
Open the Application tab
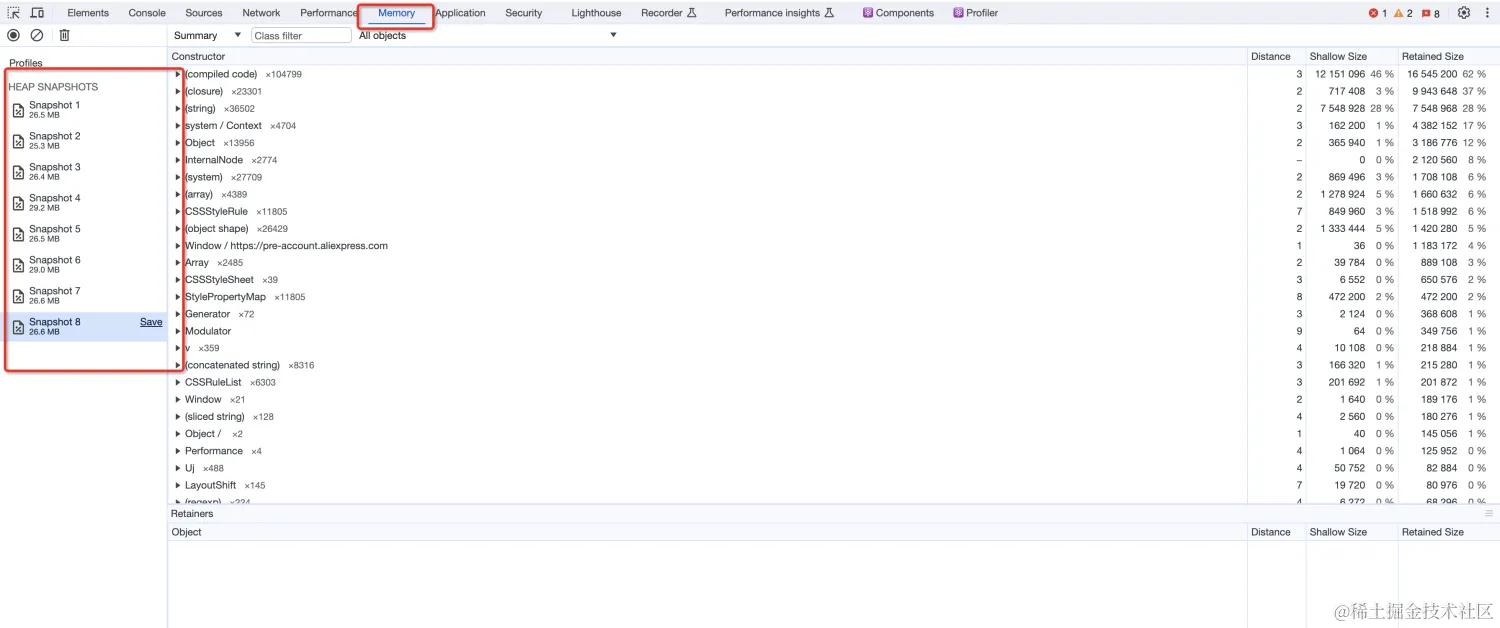pyautogui.click(x=460, y=13)
